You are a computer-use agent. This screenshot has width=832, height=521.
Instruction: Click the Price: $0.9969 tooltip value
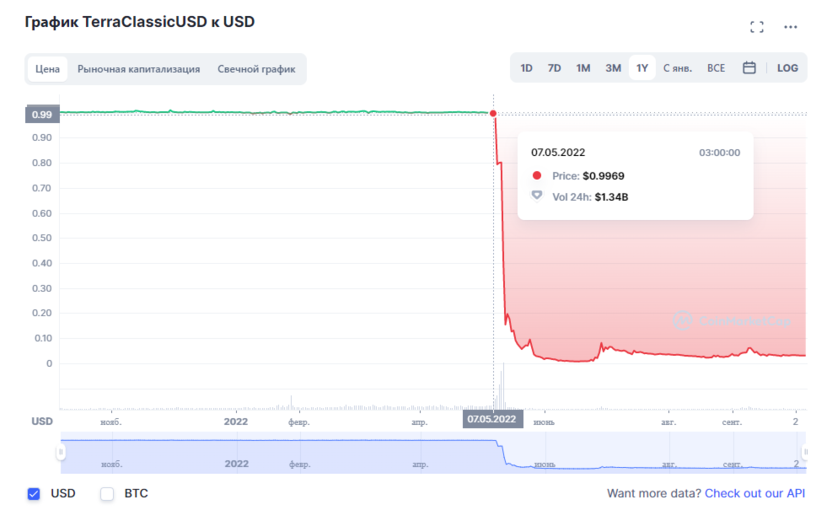[x=588, y=176]
